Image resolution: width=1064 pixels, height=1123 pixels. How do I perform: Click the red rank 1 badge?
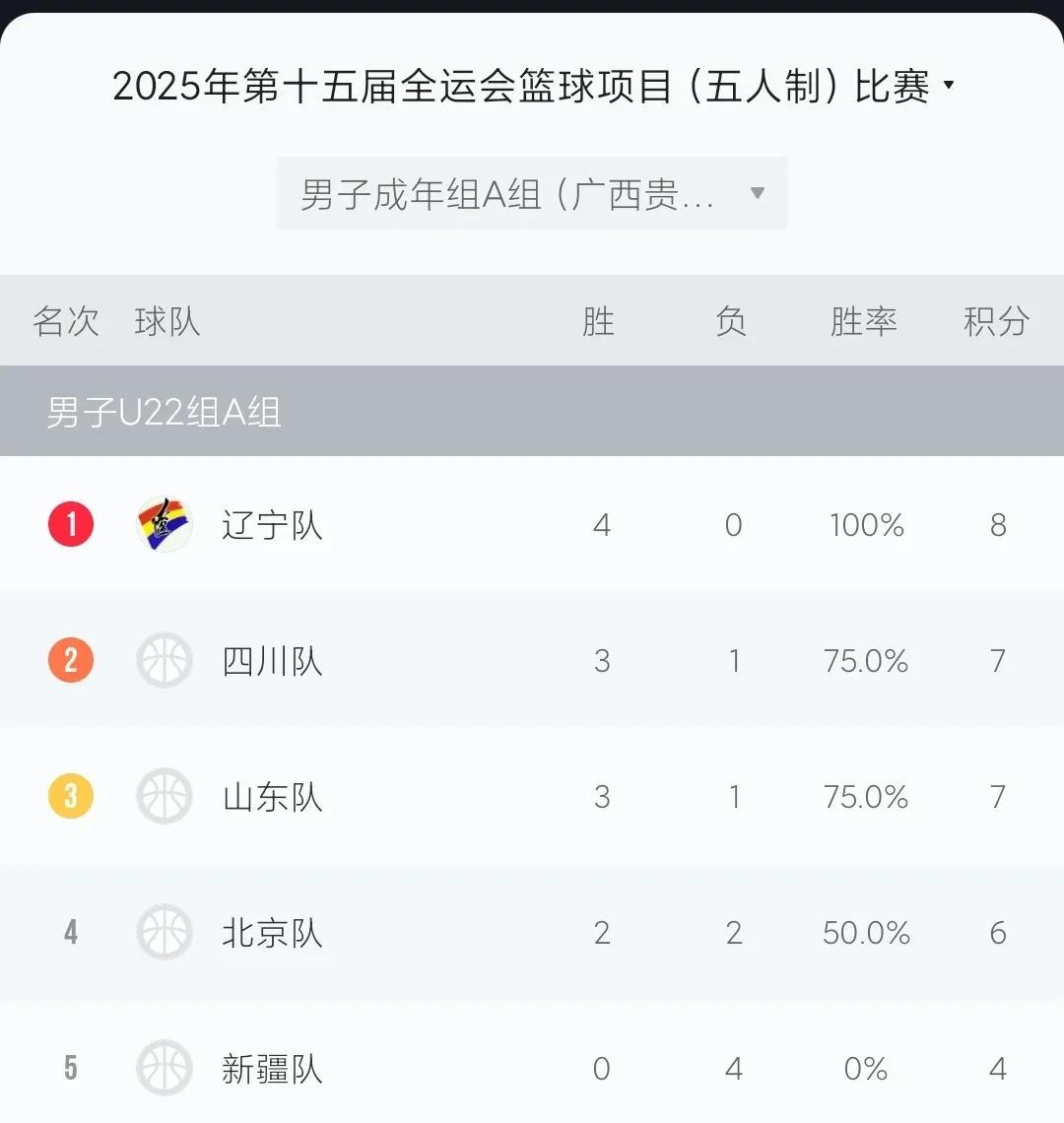71,524
